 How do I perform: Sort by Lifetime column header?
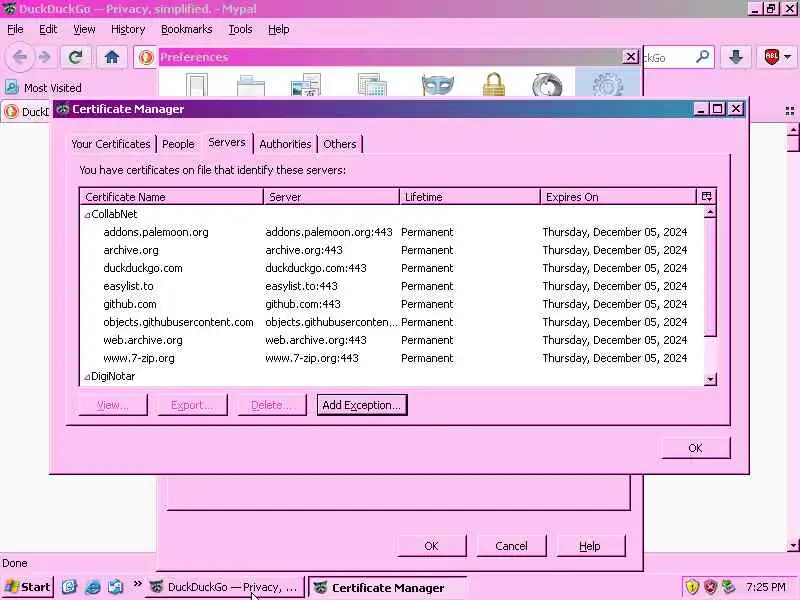[x=469, y=197]
